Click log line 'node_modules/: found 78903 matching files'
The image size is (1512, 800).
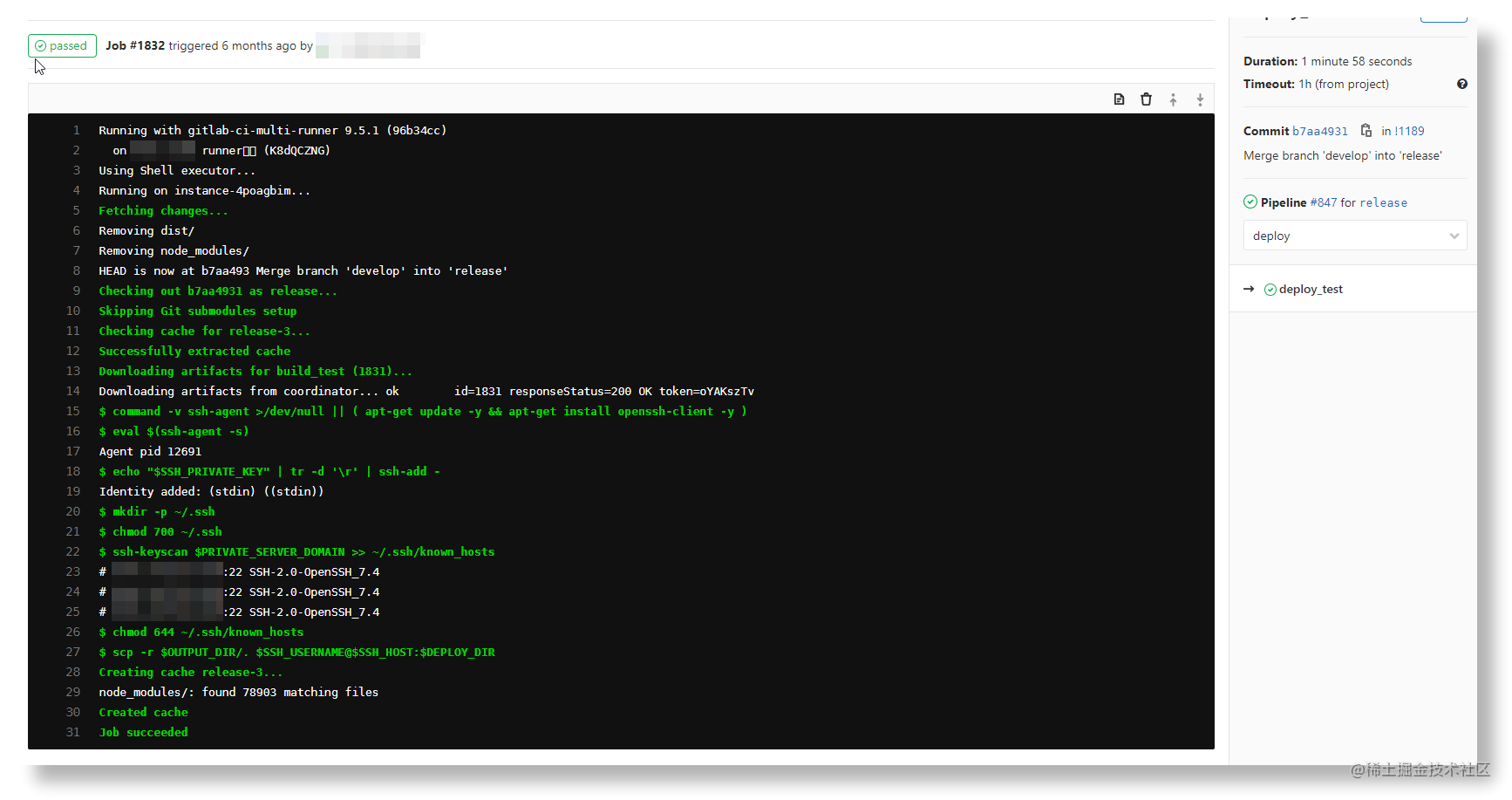pyautogui.click(x=239, y=692)
